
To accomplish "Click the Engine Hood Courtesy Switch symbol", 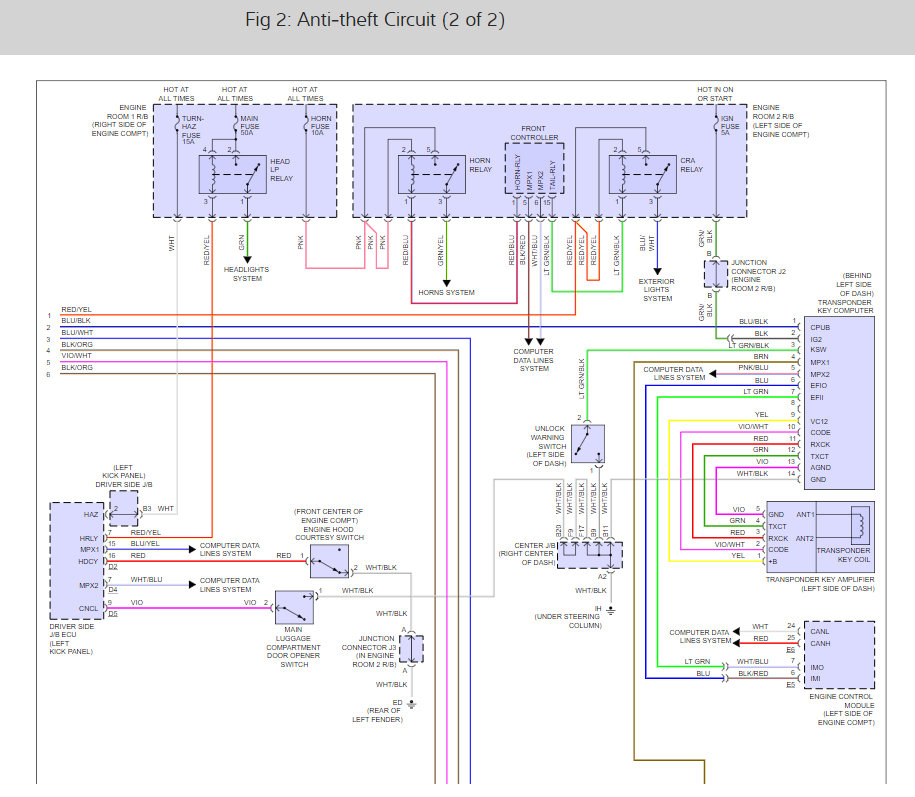I will [329, 561].
